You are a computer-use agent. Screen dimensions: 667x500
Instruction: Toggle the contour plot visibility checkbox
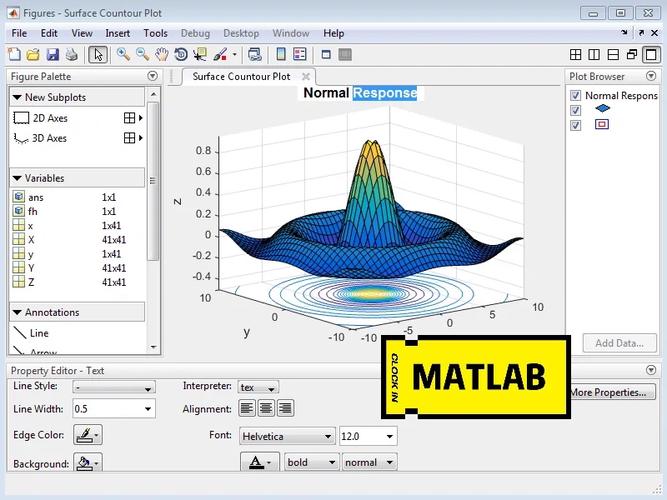click(x=575, y=125)
